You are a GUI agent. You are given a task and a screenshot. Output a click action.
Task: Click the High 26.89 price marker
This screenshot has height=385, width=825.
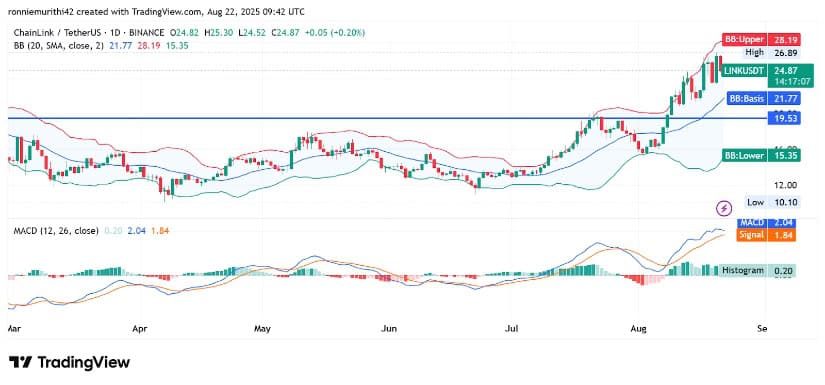[x=772, y=53]
